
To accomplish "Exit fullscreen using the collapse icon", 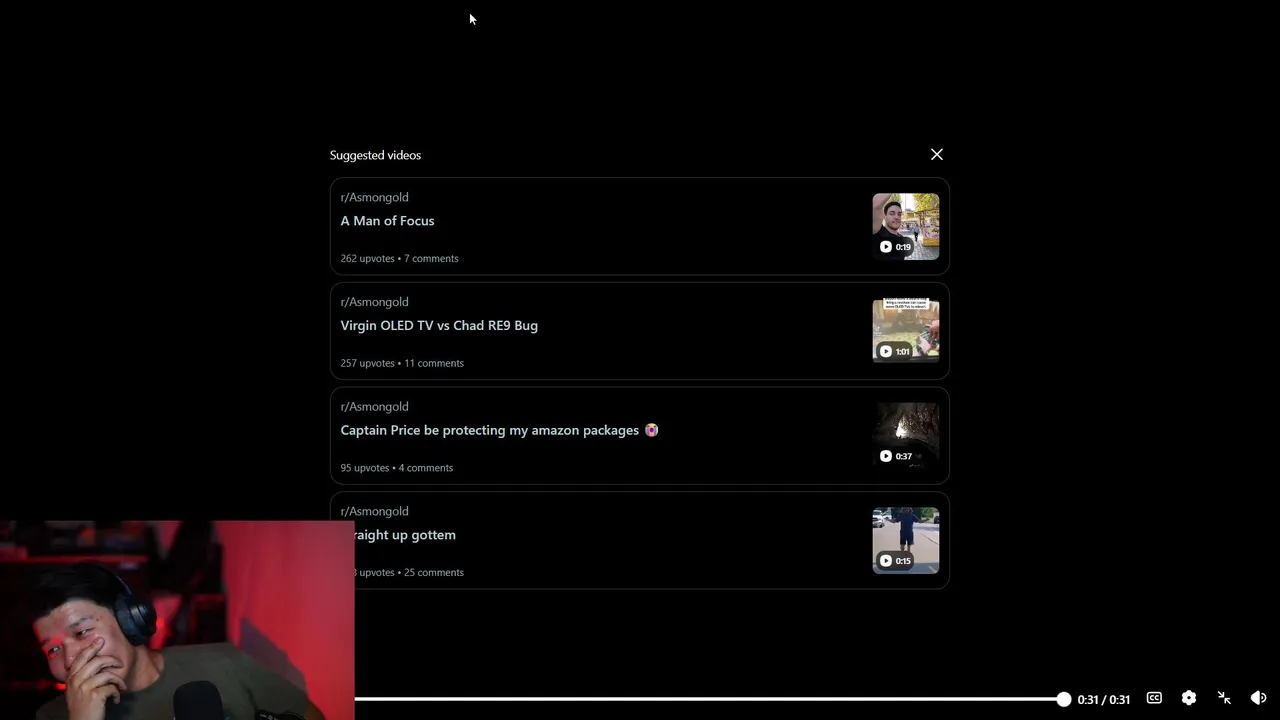I will 1224,698.
